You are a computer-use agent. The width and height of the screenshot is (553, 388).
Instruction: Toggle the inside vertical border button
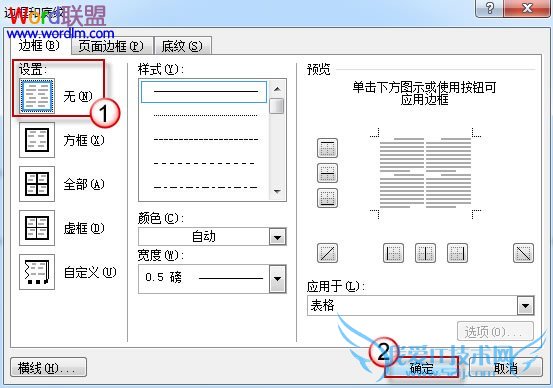click(425, 253)
